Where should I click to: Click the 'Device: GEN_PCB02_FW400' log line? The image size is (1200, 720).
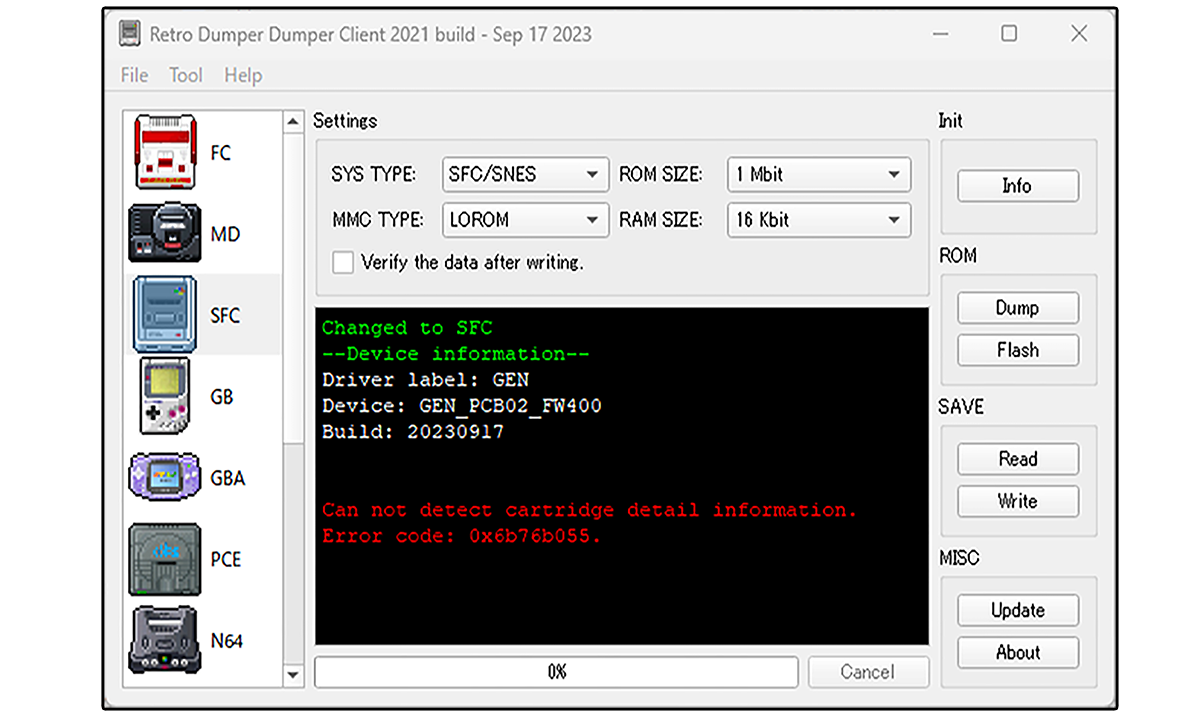pos(461,406)
